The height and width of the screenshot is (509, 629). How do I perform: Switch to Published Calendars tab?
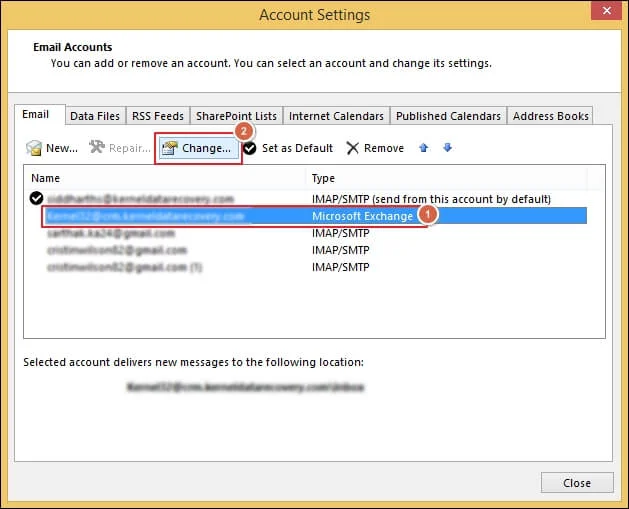coord(448,116)
